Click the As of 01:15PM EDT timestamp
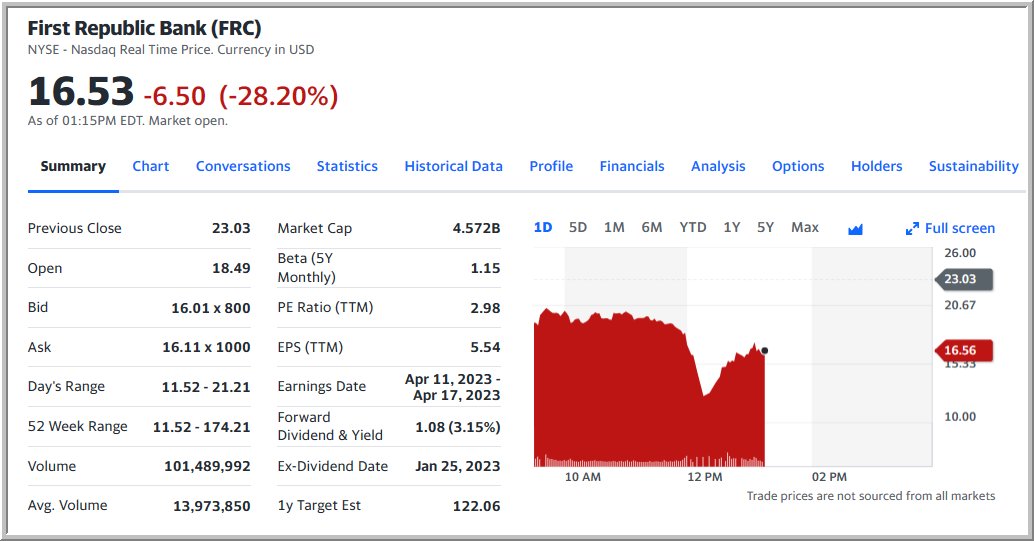Image resolution: width=1034 pixels, height=541 pixels. click(x=127, y=121)
